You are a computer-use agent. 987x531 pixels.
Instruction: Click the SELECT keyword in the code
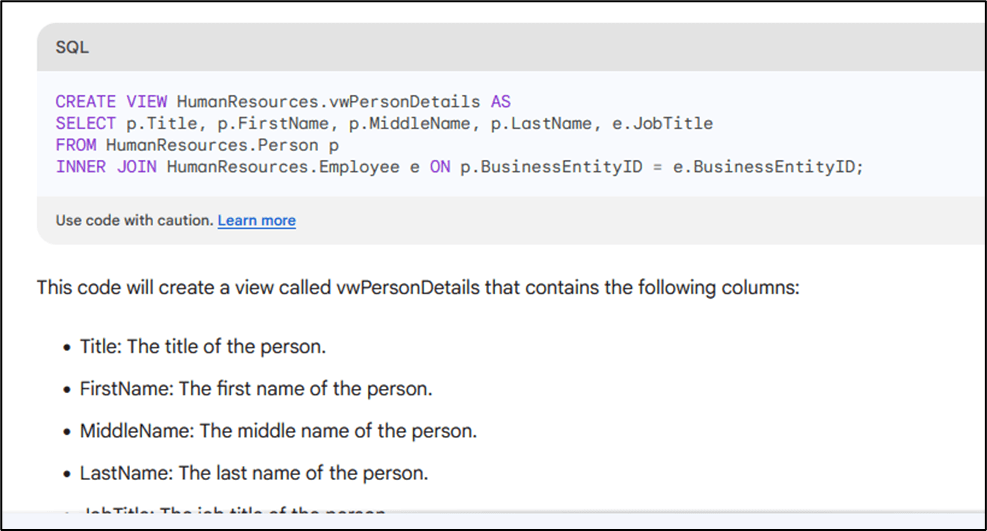[x=86, y=123]
